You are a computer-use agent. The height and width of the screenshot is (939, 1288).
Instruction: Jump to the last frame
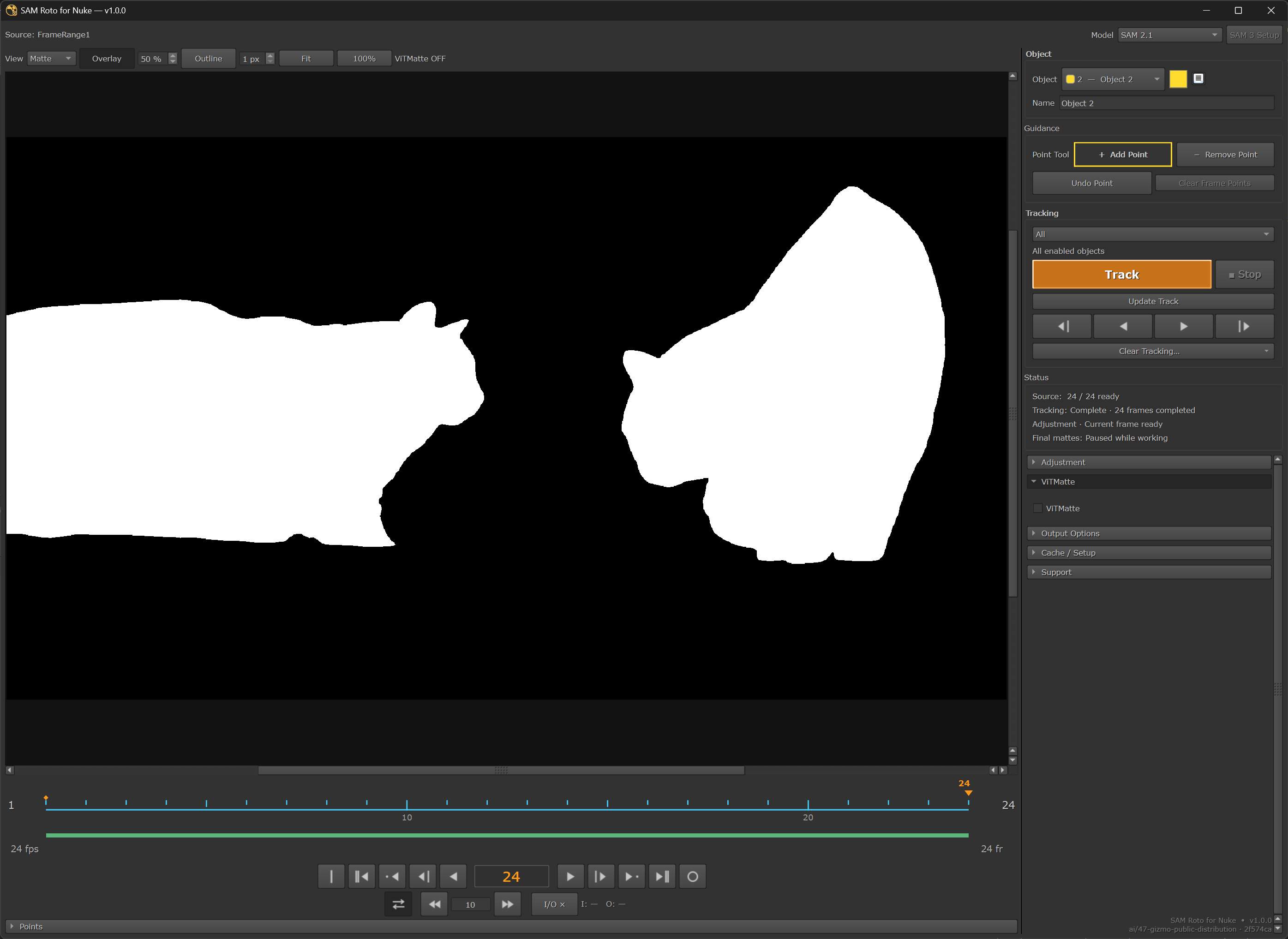pyautogui.click(x=662, y=876)
